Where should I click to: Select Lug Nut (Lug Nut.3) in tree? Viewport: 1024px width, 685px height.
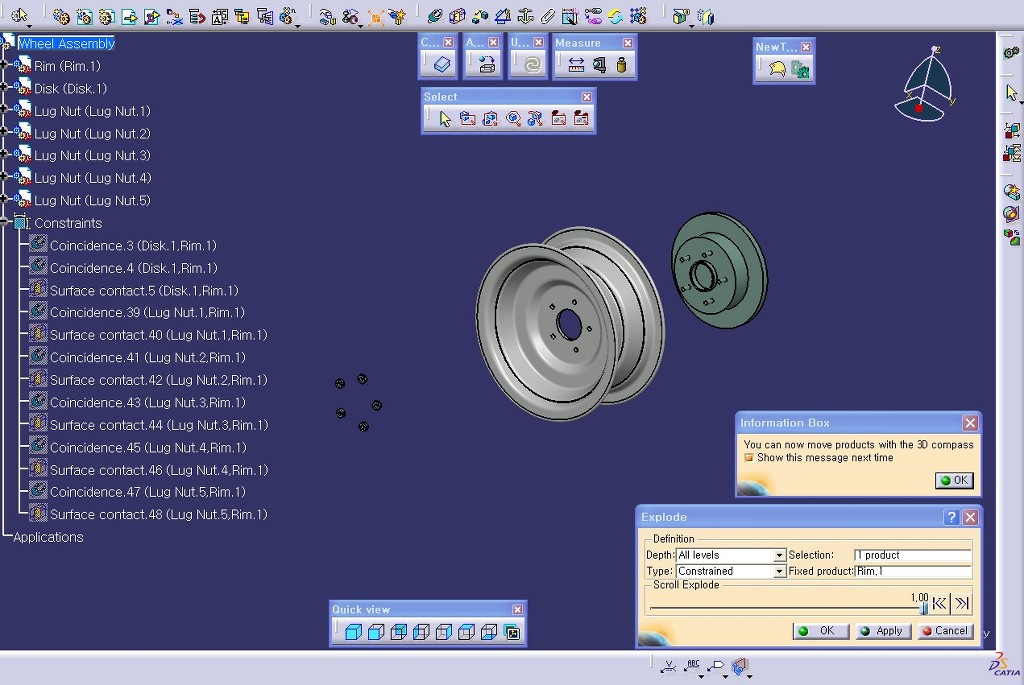tap(92, 156)
